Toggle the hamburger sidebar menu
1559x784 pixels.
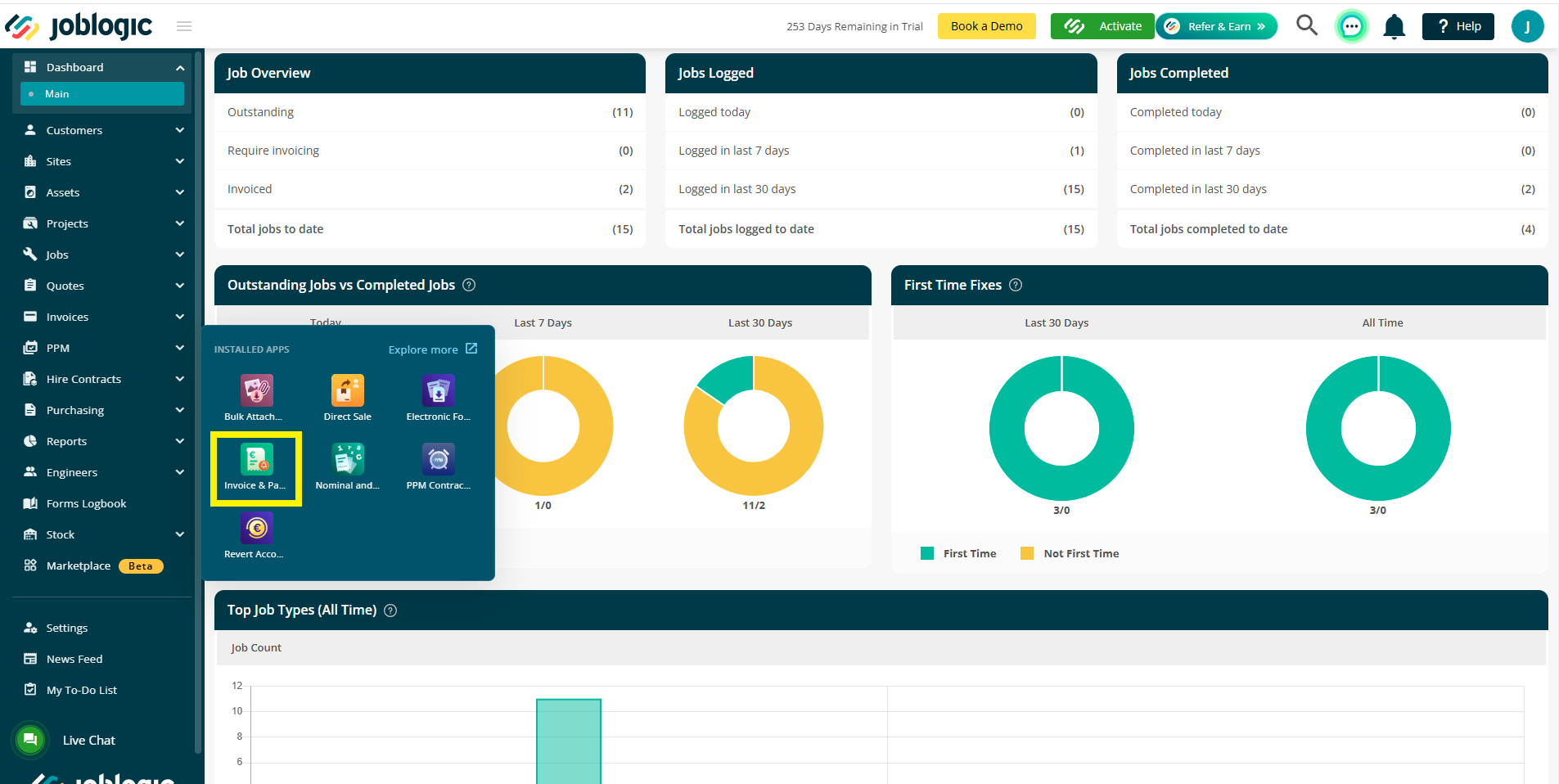pyautogui.click(x=184, y=26)
